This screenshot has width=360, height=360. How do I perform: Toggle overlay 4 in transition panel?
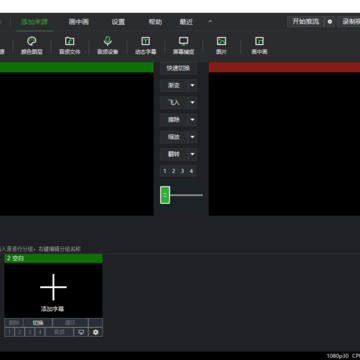[191, 171]
